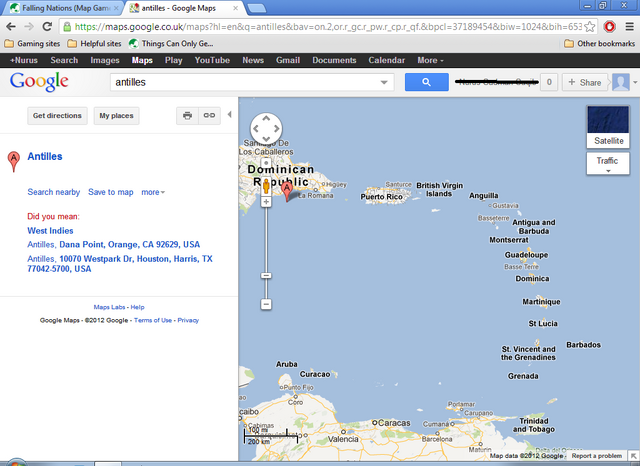The width and height of the screenshot is (640, 466).
Task: Open Gmail in the Google bar
Action: point(288,60)
